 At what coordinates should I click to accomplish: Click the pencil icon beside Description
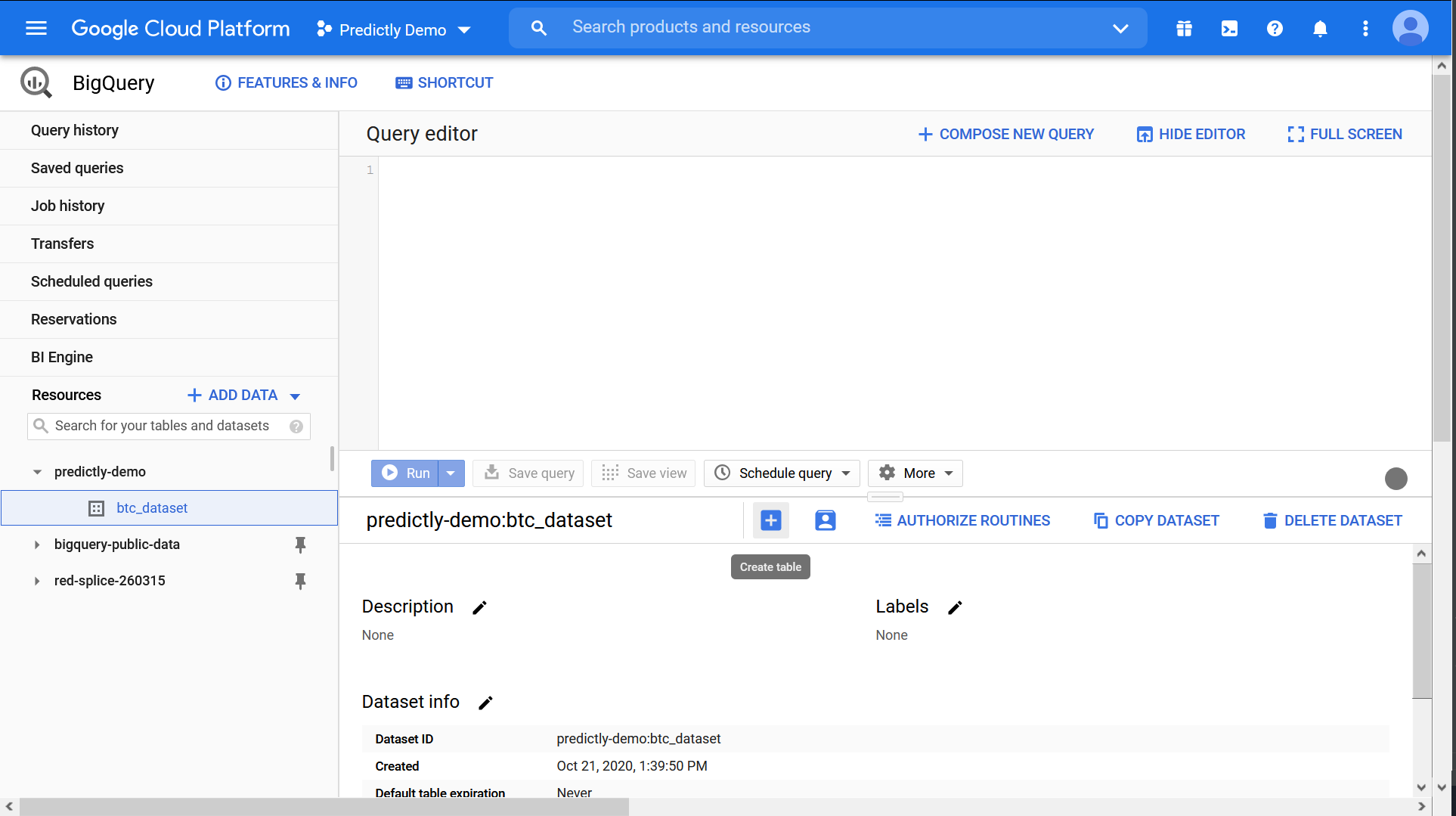[x=479, y=608]
